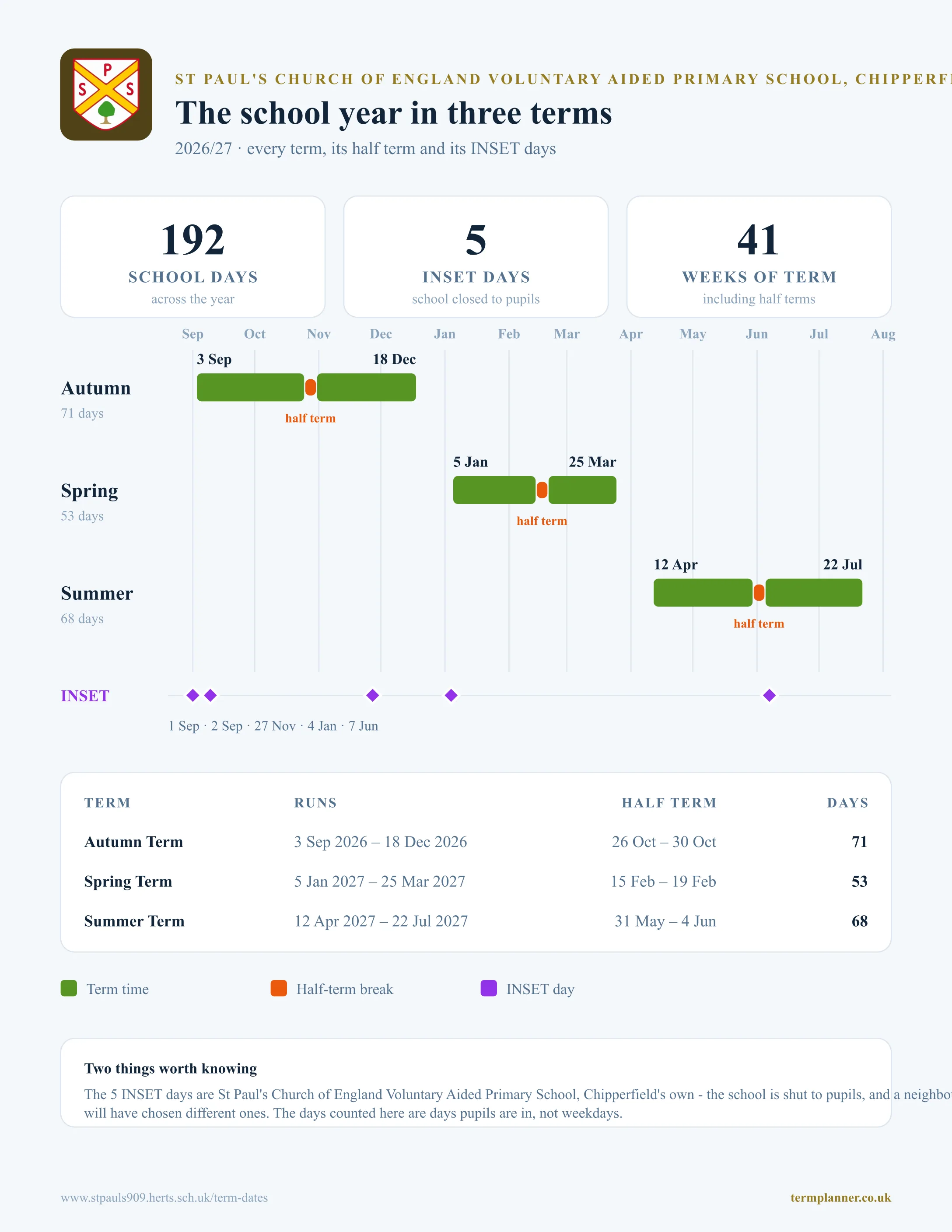The image size is (952, 1232).
Task: Click the Summer half term orange marker
Action: click(x=759, y=592)
